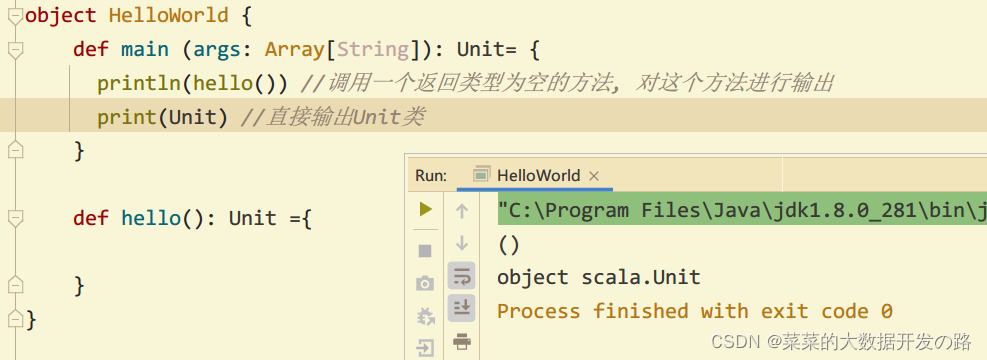Screen dimensions: 987x360
Task: Collapse the object HelloWorld fold marker
Action: click(x=16, y=15)
